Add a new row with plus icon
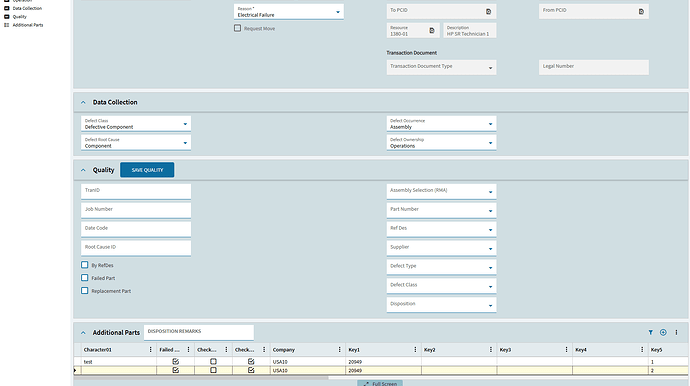Screen dimensions: 690x386 tap(663, 333)
